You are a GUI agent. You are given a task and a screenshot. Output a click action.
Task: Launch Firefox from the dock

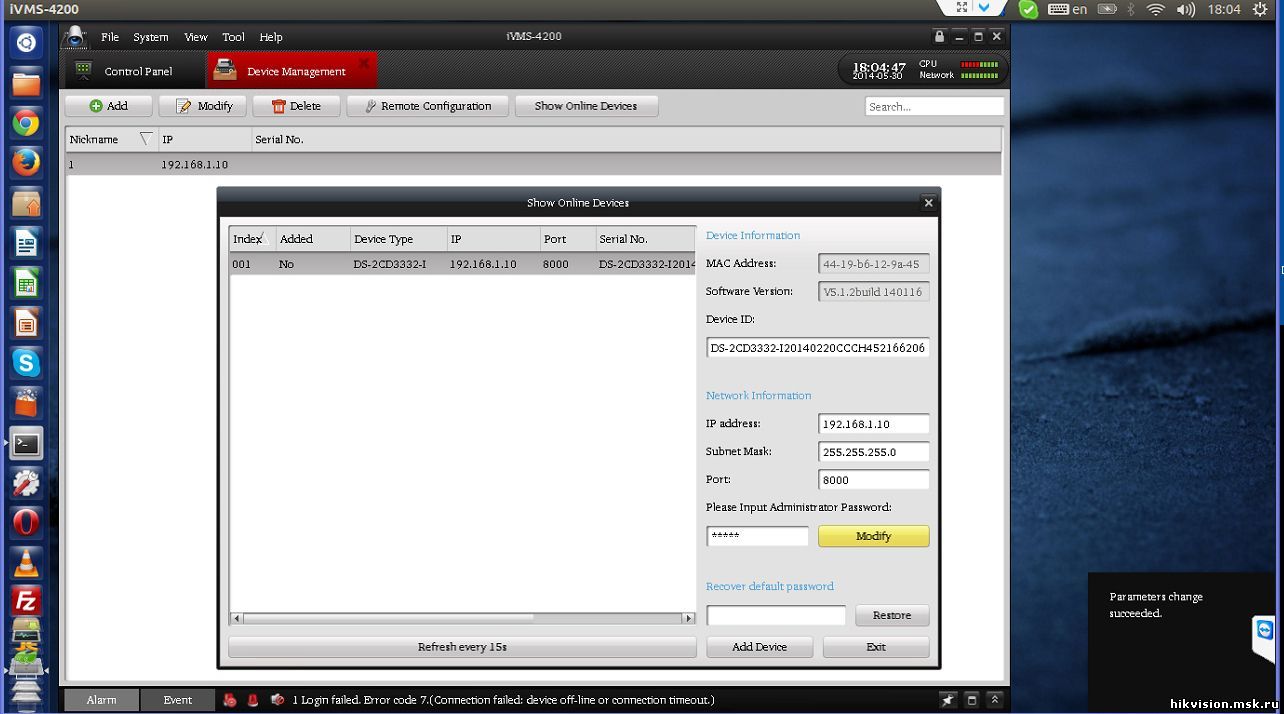coord(26,162)
